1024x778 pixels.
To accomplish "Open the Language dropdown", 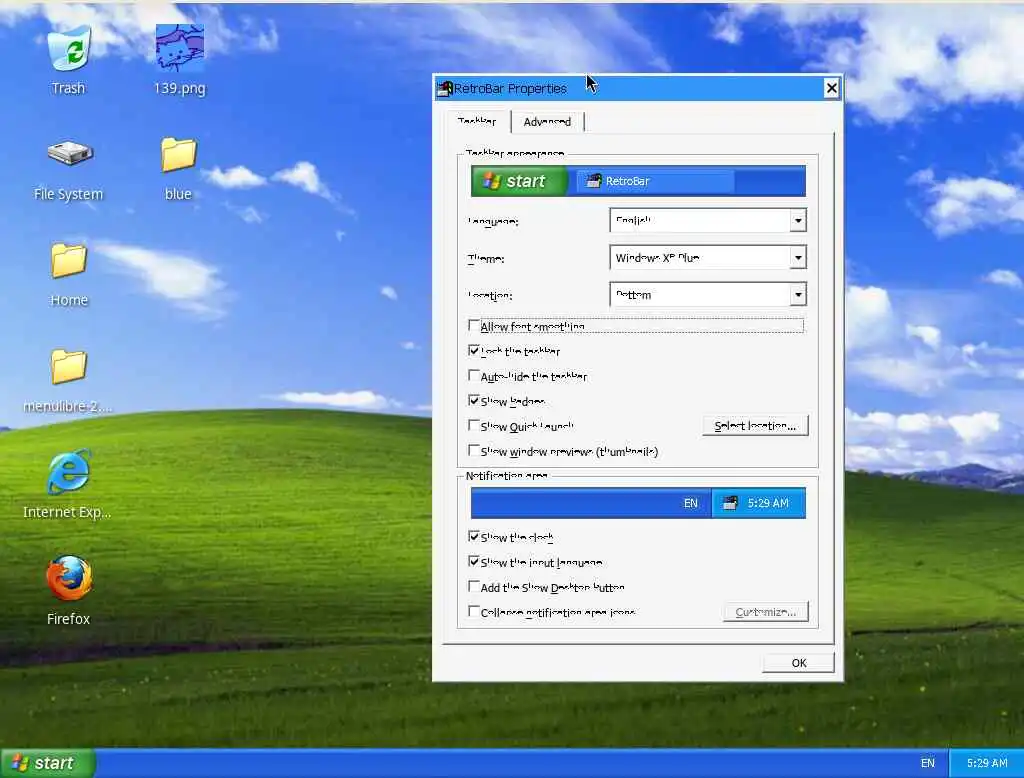I will click(708, 220).
